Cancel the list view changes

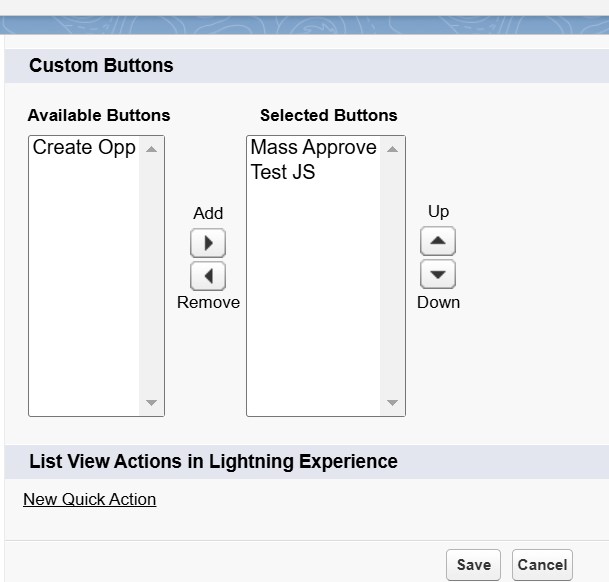(542, 565)
